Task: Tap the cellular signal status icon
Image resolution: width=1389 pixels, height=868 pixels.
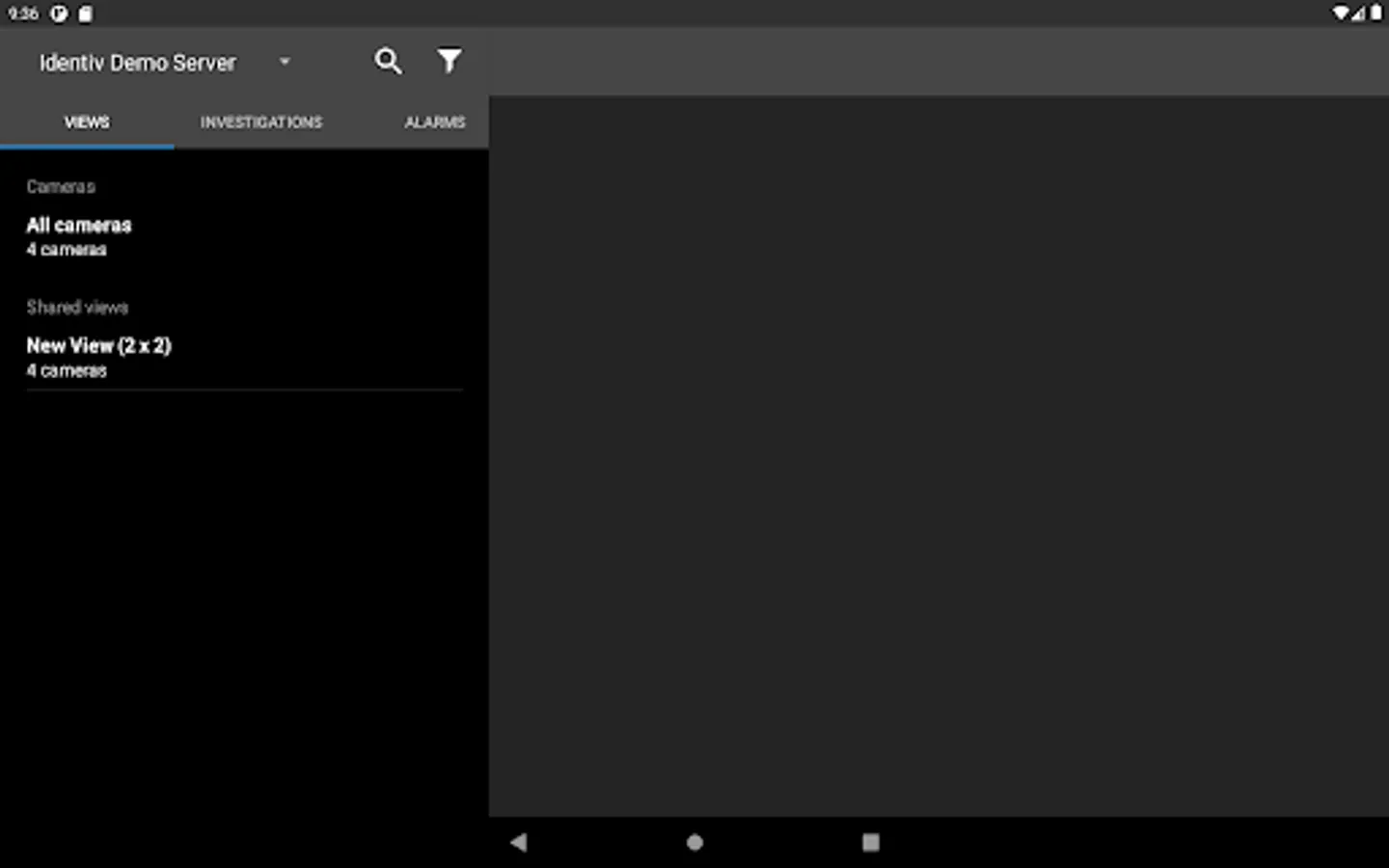Action: (1358, 14)
